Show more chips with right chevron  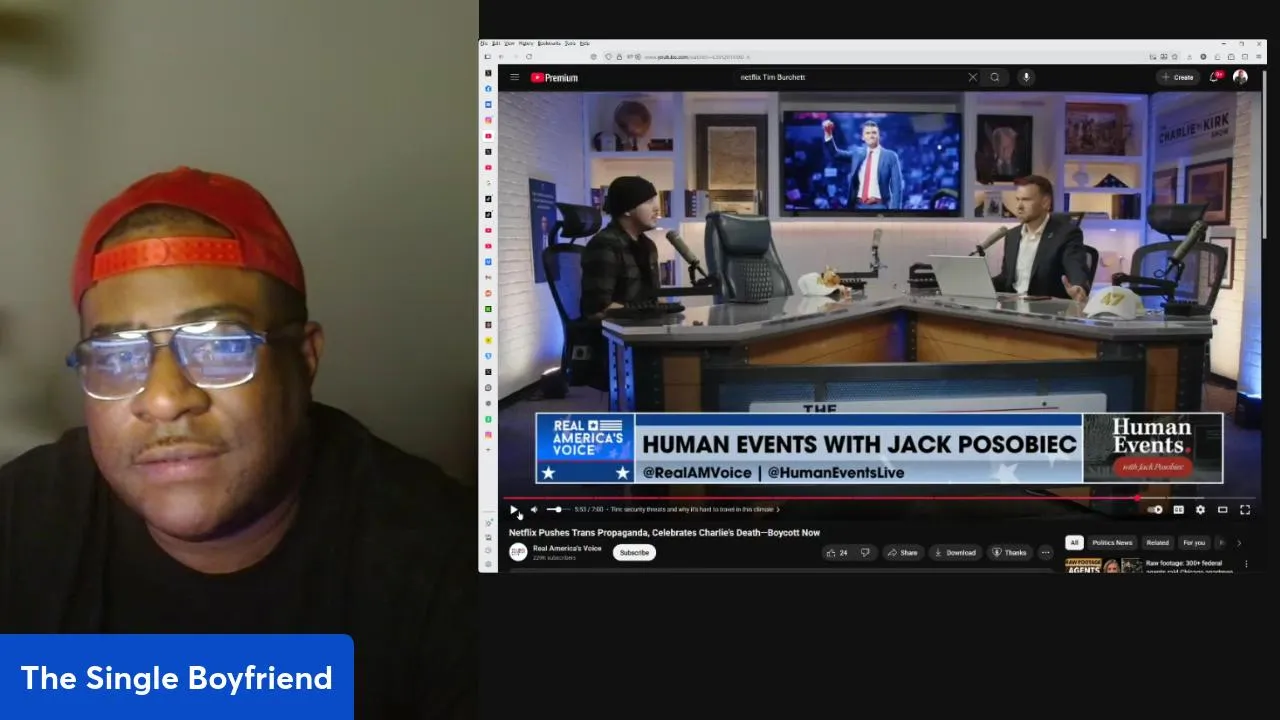click(x=1239, y=542)
